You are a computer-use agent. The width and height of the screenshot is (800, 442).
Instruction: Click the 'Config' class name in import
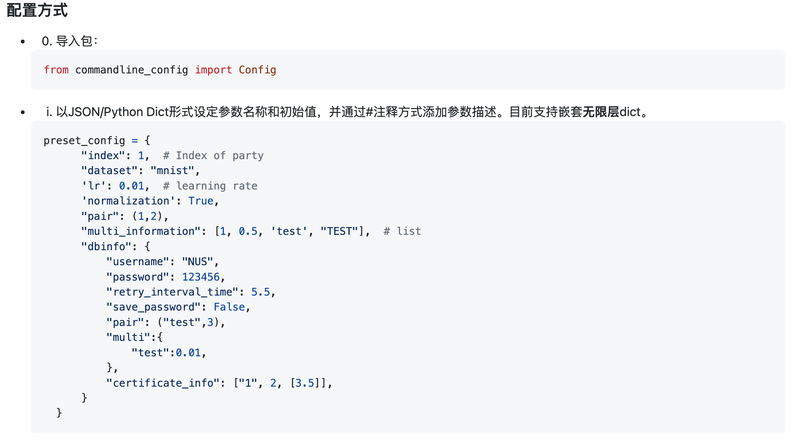coord(257,70)
